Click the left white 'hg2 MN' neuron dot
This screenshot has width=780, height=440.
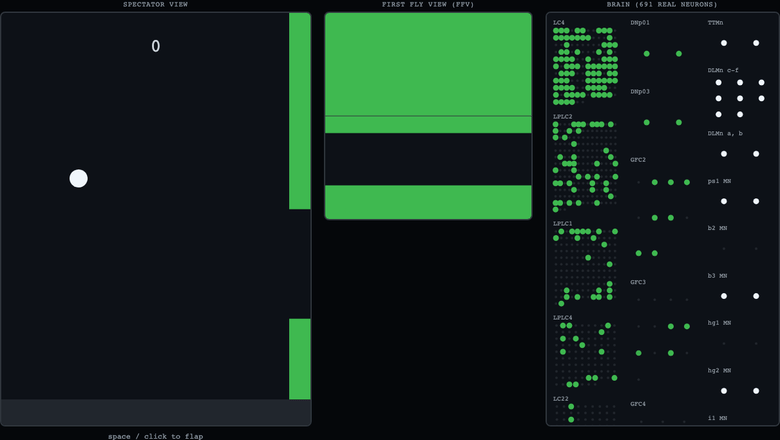[x=724, y=391]
